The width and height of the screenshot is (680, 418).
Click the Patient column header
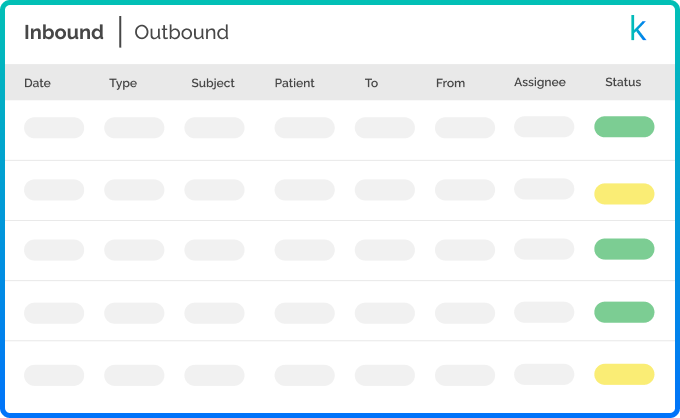294,83
